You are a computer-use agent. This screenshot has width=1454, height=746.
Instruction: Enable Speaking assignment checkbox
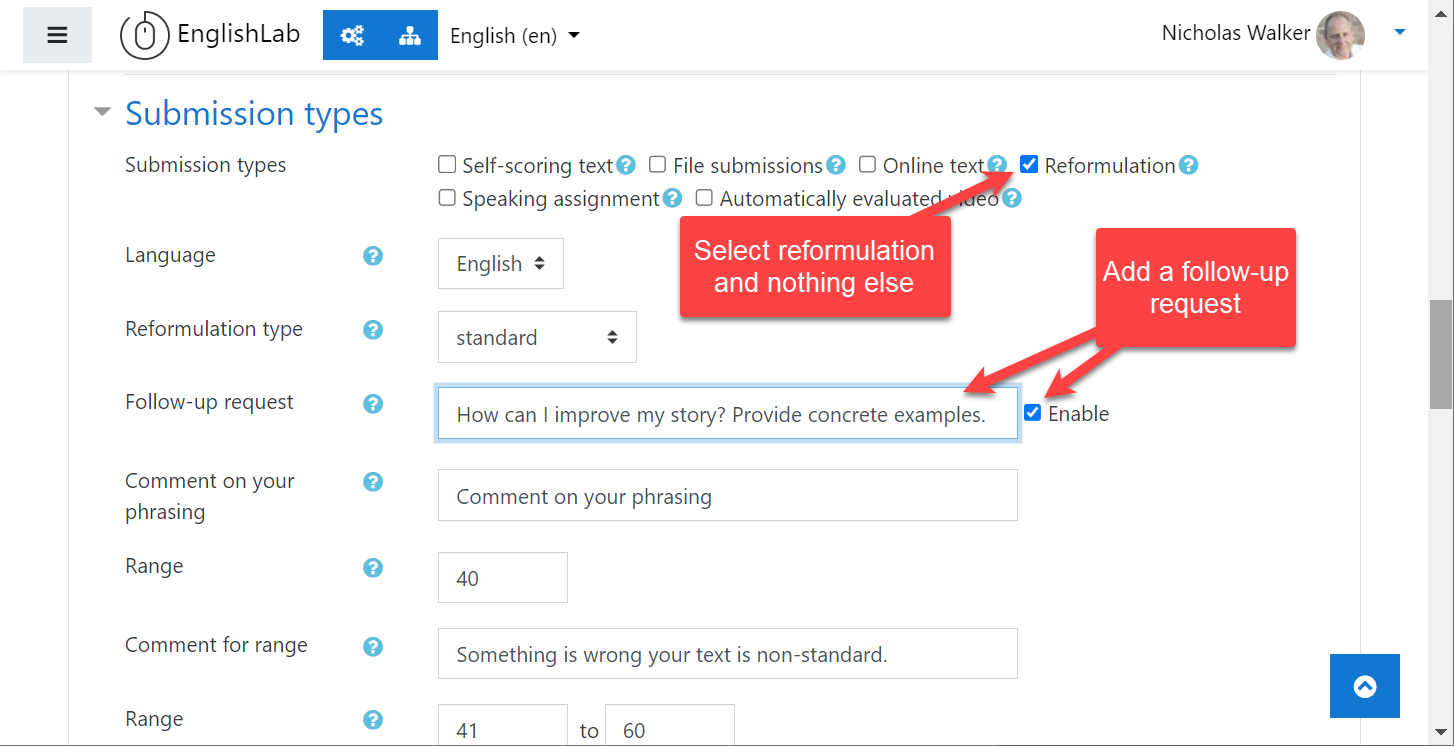point(447,197)
